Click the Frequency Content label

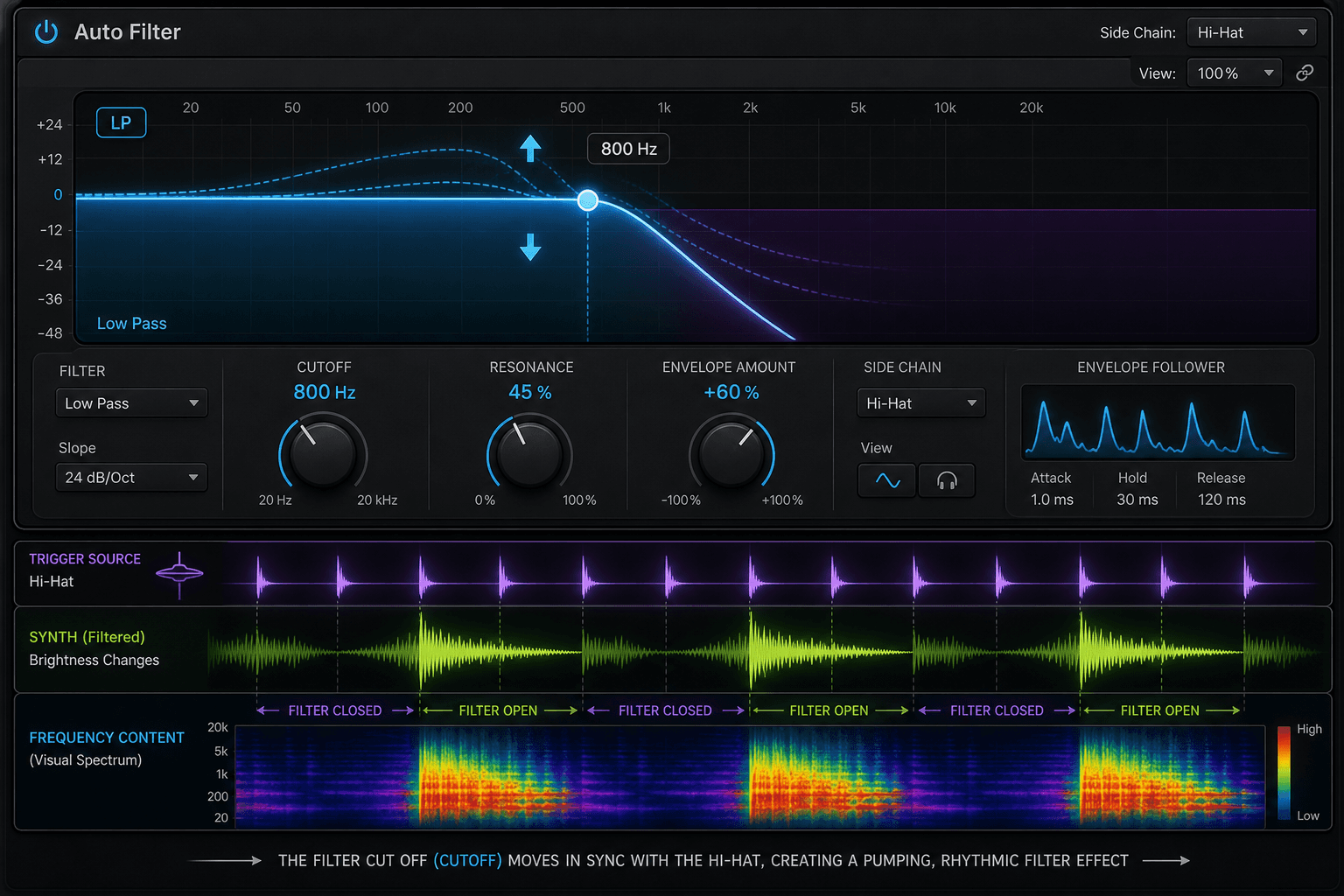[107, 738]
